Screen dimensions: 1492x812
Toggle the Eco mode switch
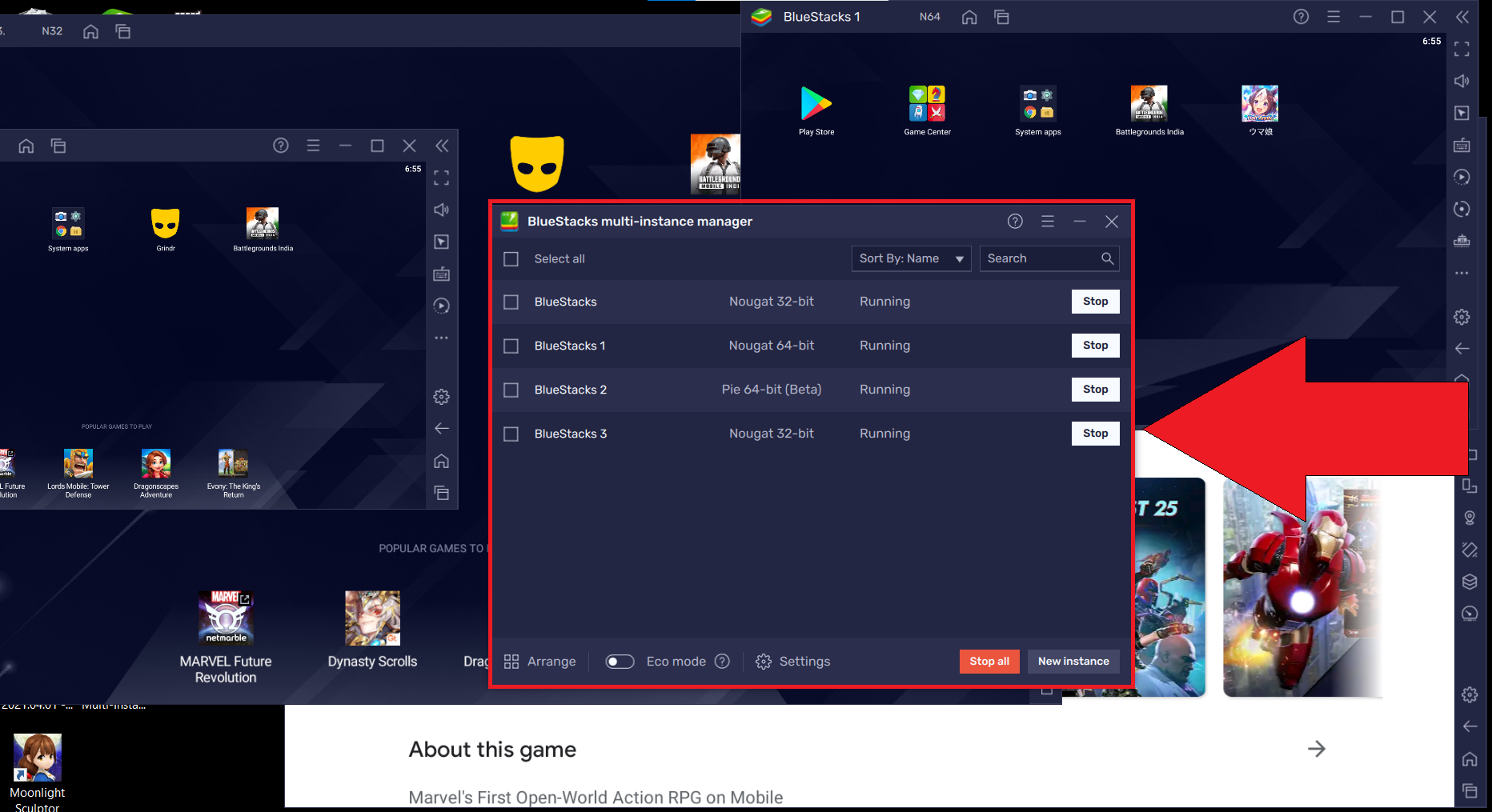point(620,662)
